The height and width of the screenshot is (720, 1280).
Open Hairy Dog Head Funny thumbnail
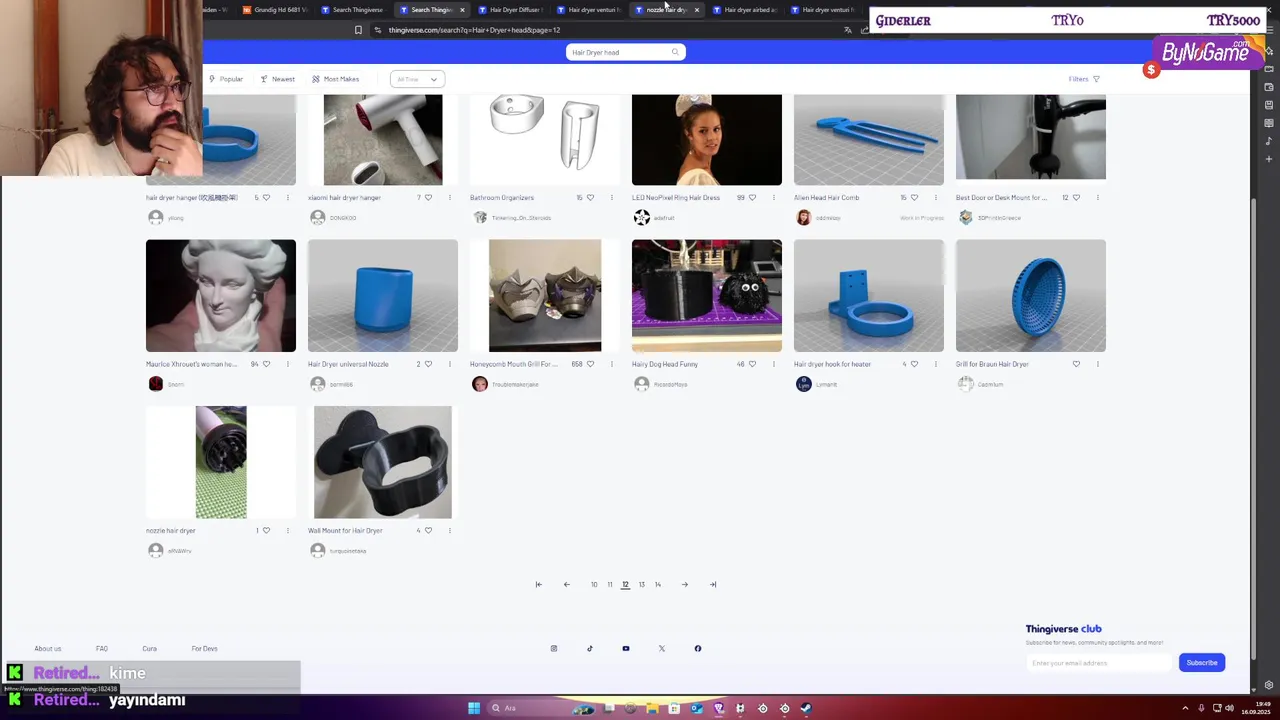(x=707, y=296)
